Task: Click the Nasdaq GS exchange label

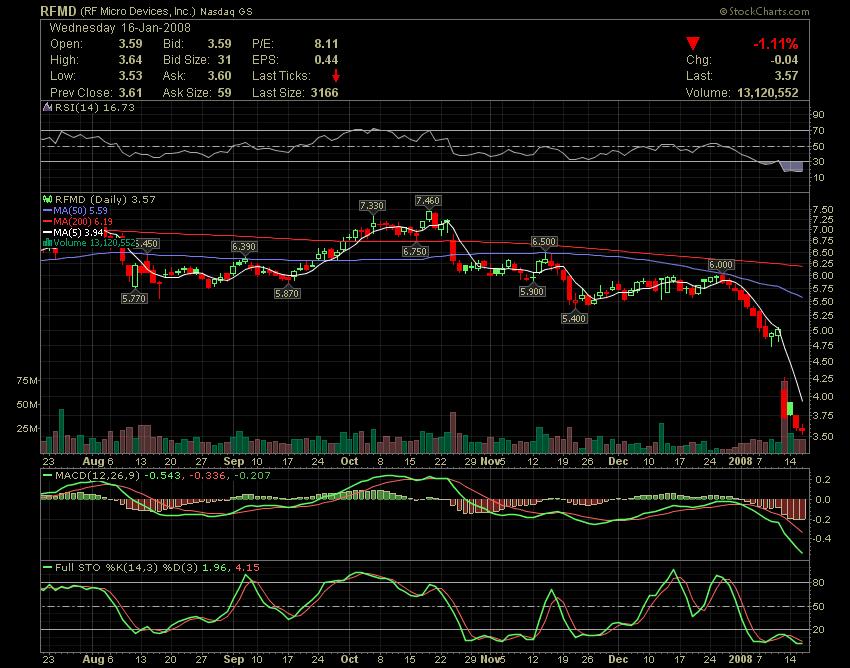Action: pos(226,11)
